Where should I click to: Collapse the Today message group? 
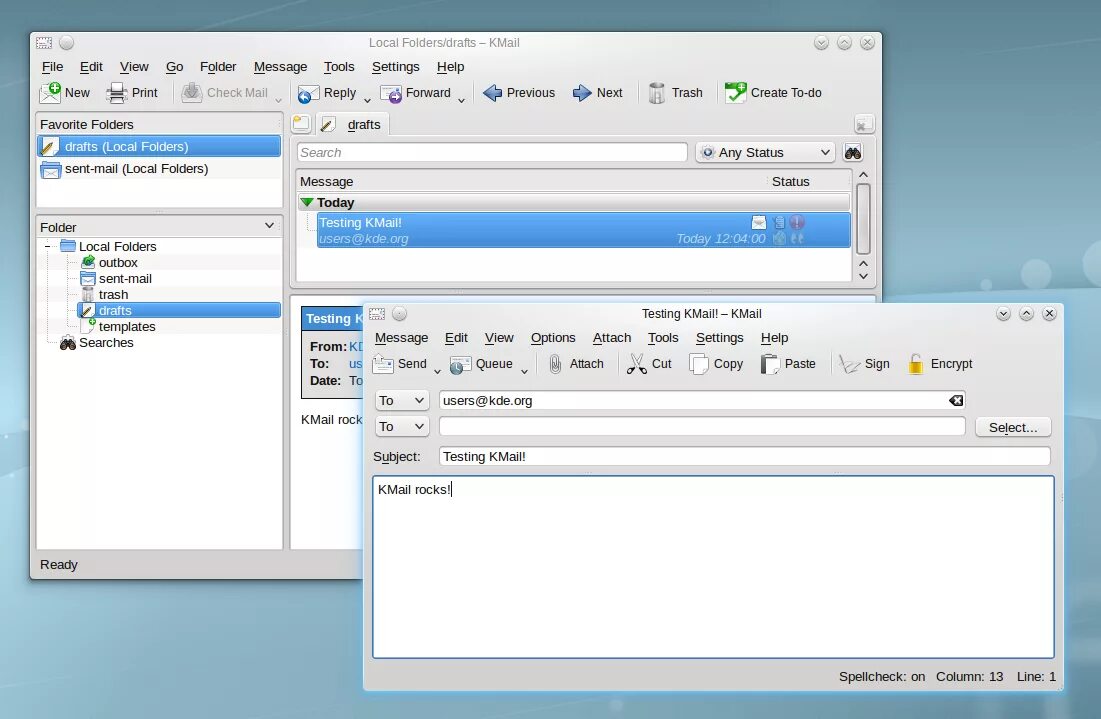[x=307, y=202]
